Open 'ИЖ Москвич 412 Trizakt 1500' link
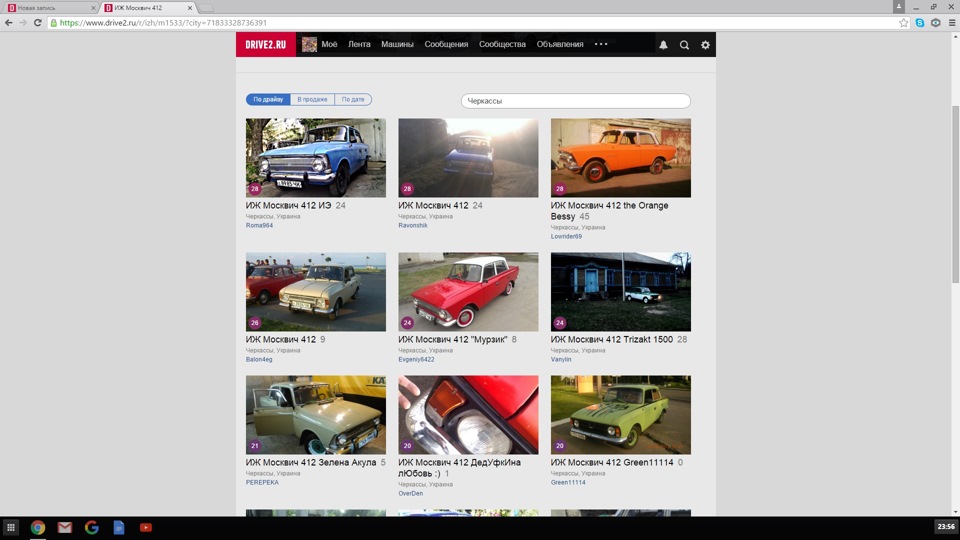960x540 pixels. click(612, 340)
